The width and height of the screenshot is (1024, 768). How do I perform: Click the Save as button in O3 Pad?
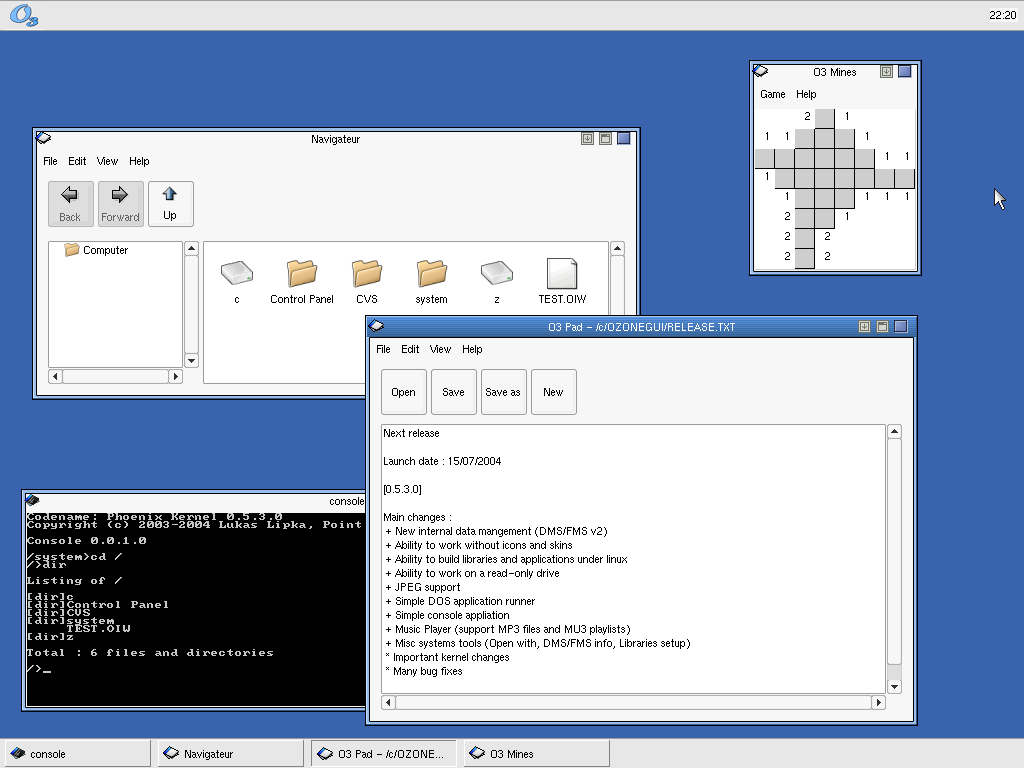coord(503,392)
